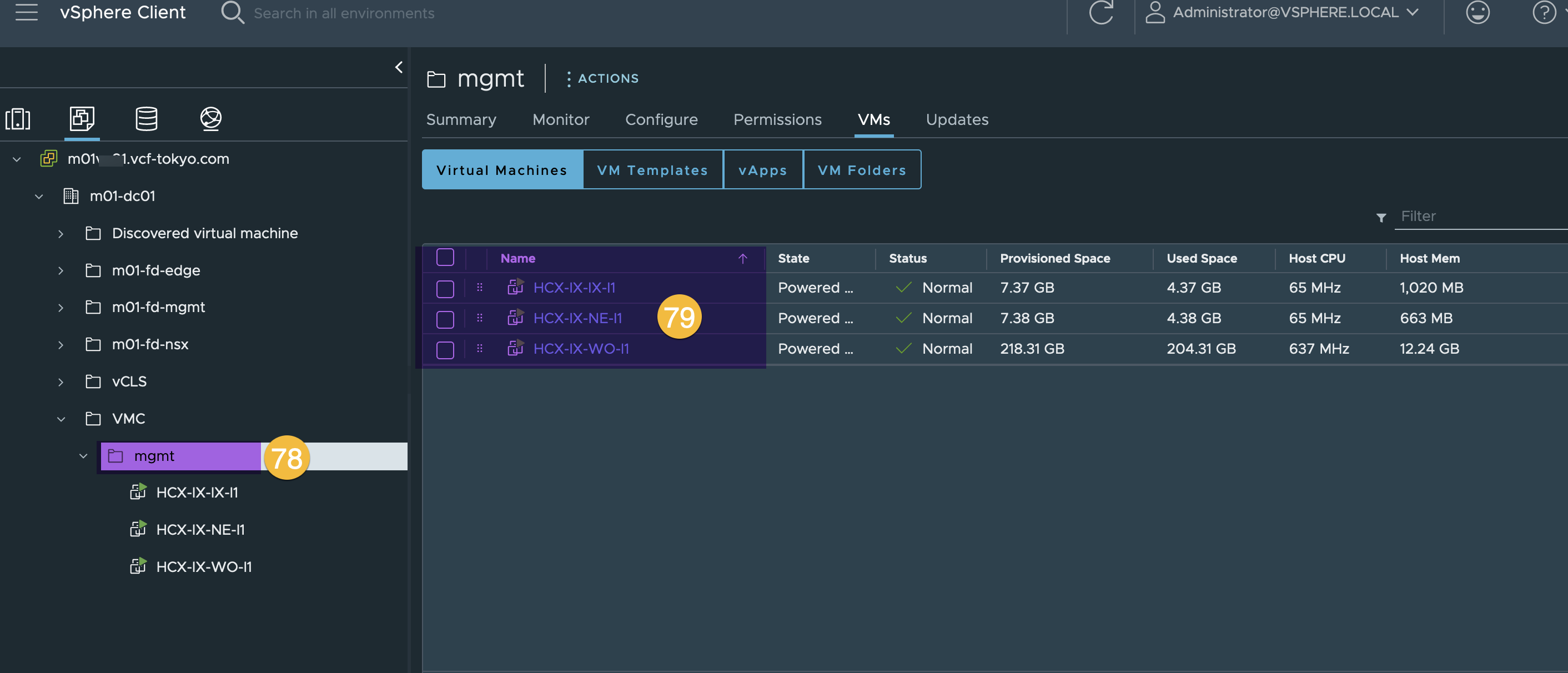Open the HCX-IX-WO-I1 VM link in table
1568x673 pixels.
click(x=581, y=348)
